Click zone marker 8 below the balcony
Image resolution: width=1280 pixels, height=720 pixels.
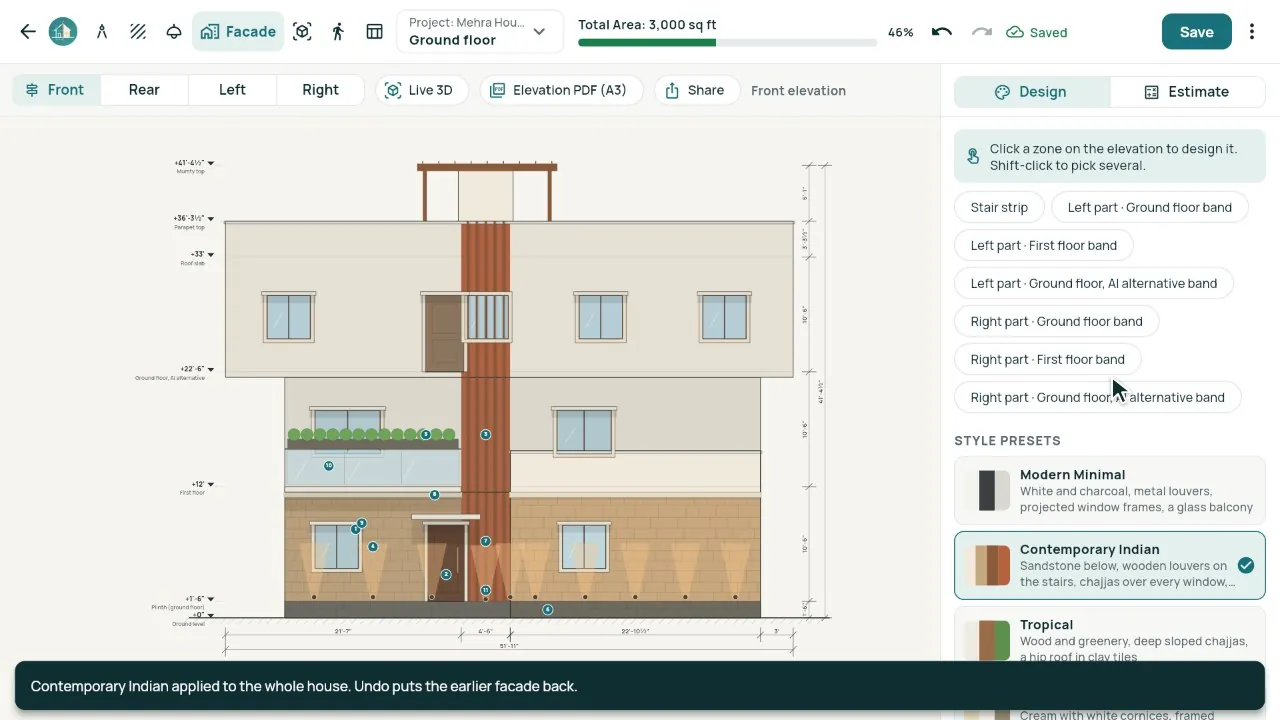click(434, 495)
